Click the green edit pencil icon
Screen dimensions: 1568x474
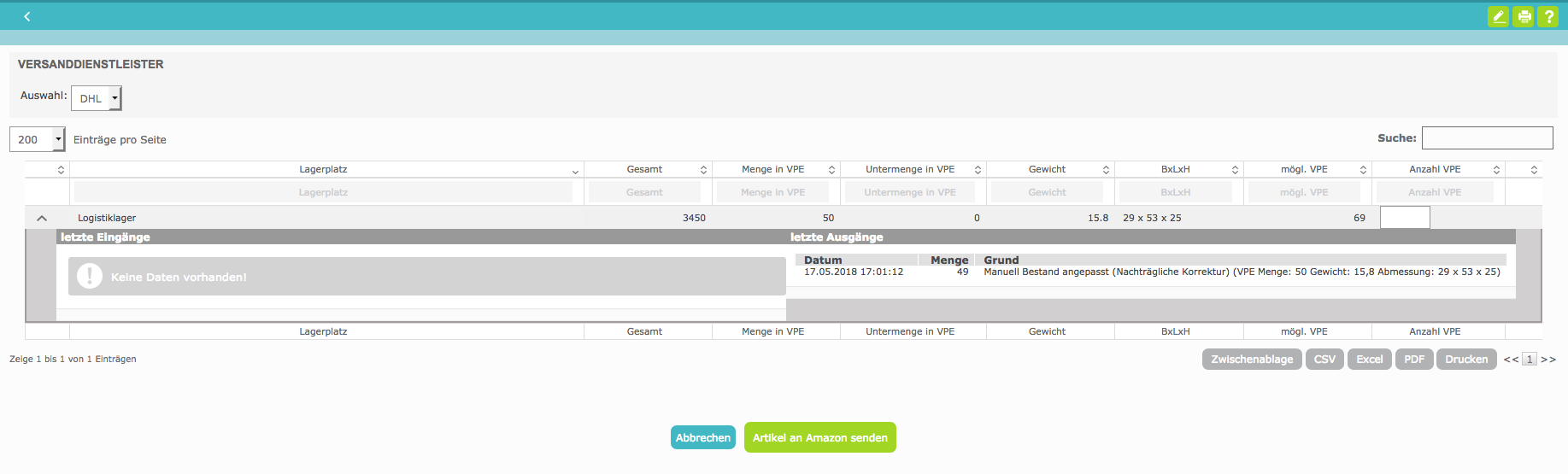1498,16
